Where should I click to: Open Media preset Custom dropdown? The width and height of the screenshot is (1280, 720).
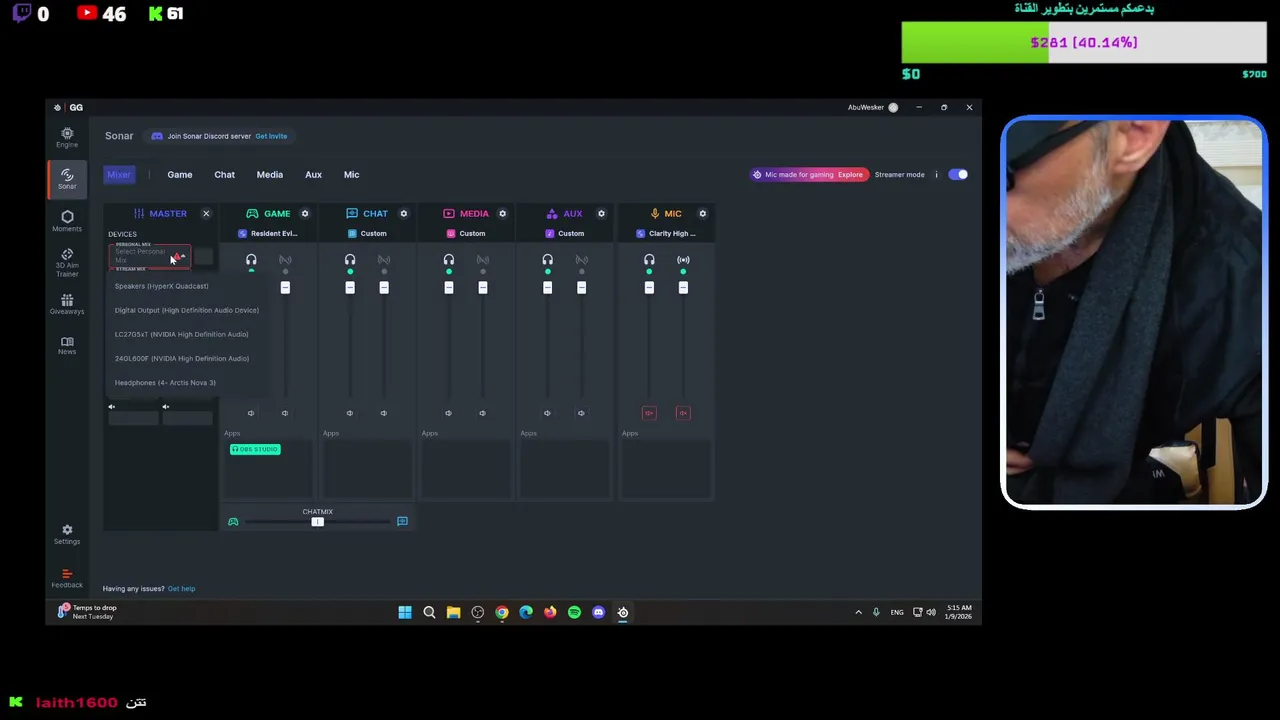[466, 233]
